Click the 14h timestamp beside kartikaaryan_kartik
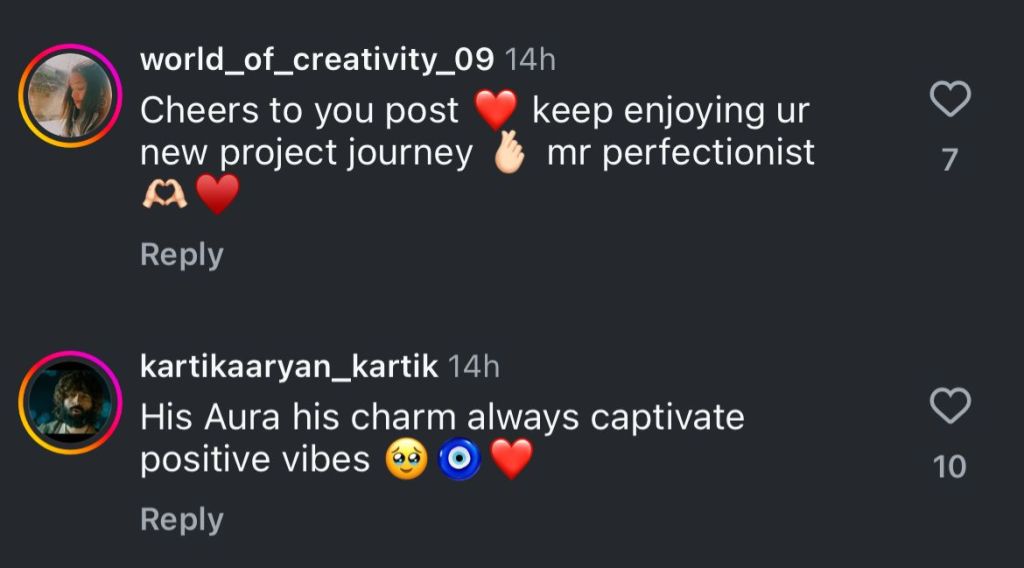The width and height of the screenshot is (1024, 568). pos(474,366)
